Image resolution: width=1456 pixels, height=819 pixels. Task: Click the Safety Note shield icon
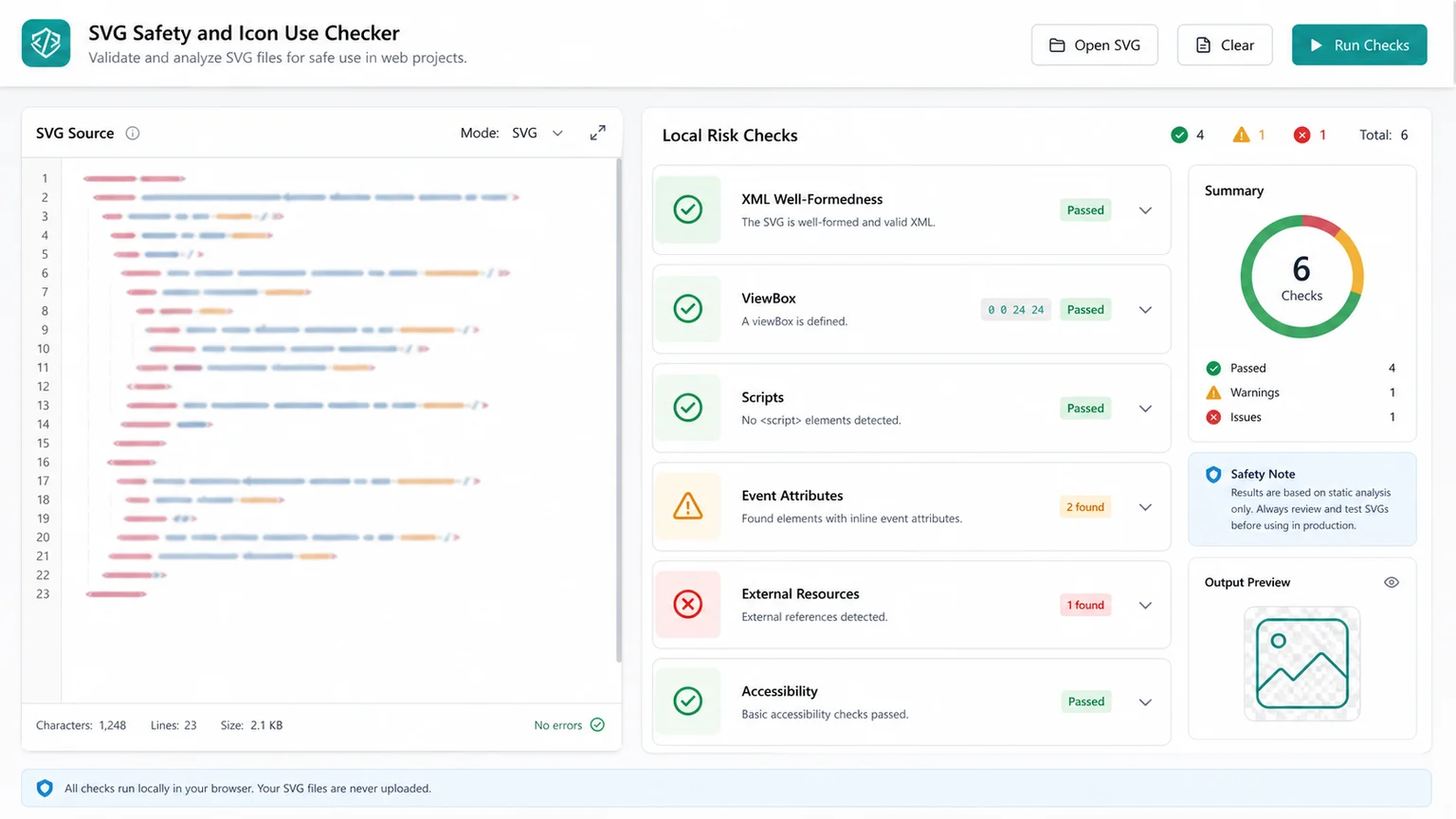click(1213, 474)
